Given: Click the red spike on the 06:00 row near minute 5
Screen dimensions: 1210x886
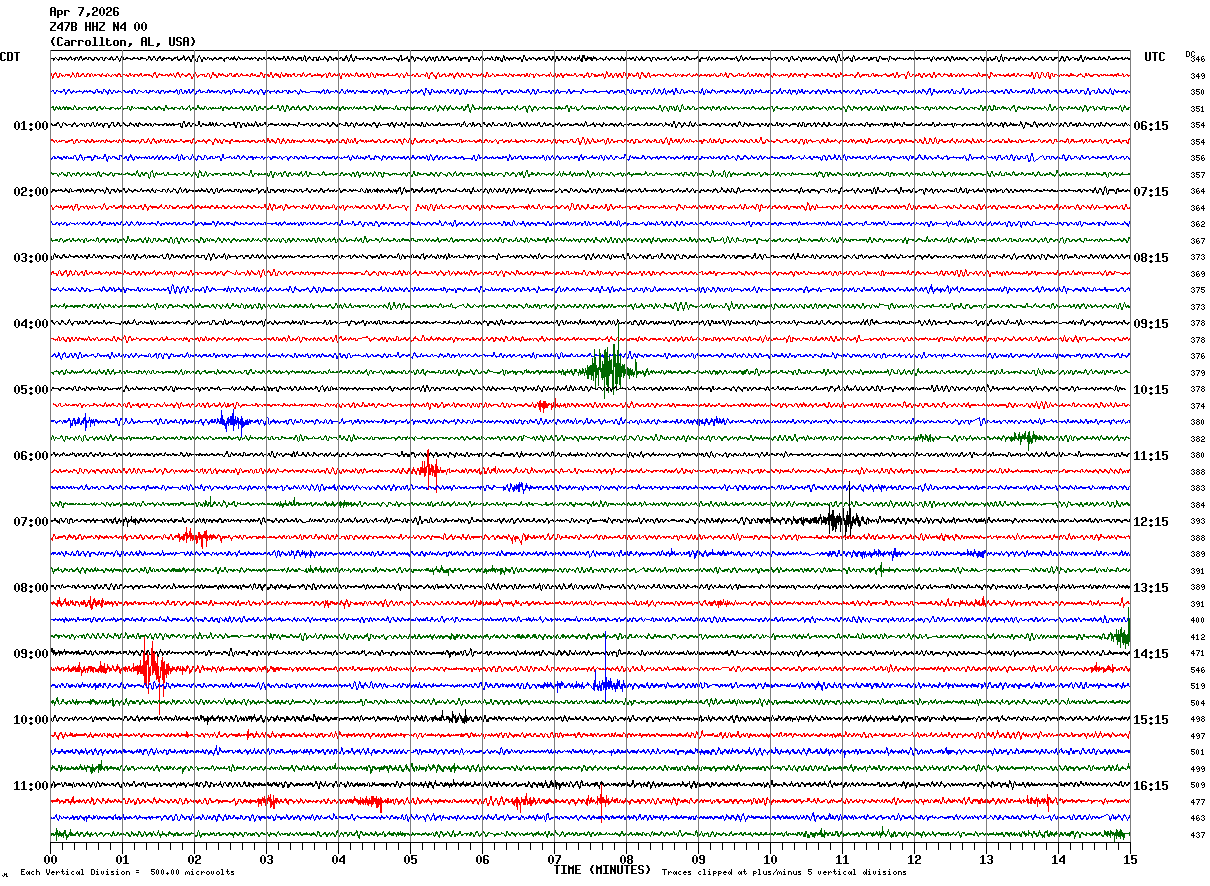Looking at the screenshot, I should point(430,469).
